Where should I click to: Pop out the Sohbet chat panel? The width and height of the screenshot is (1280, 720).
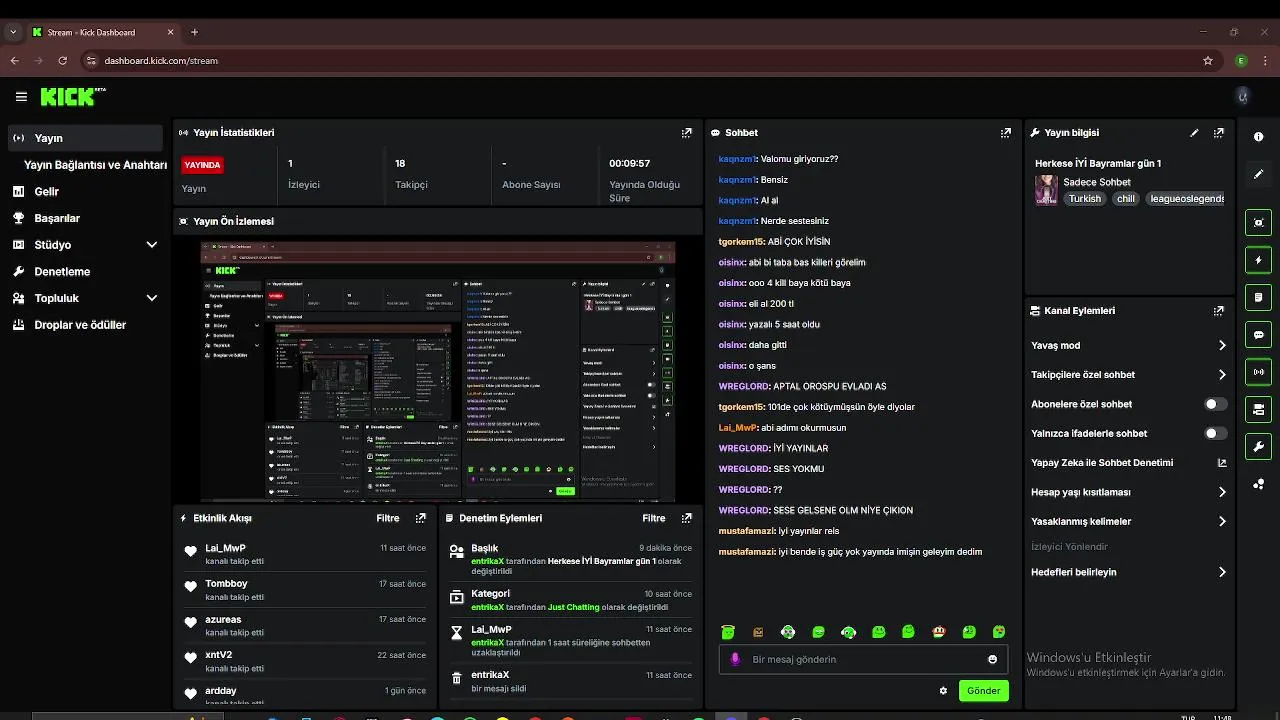click(x=1005, y=133)
